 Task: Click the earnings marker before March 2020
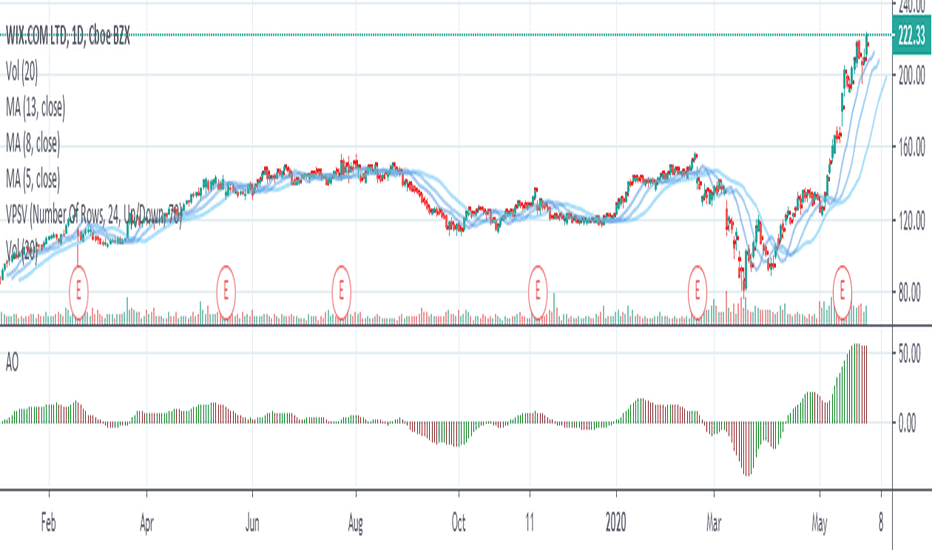pyautogui.click(x=697, y=292)
